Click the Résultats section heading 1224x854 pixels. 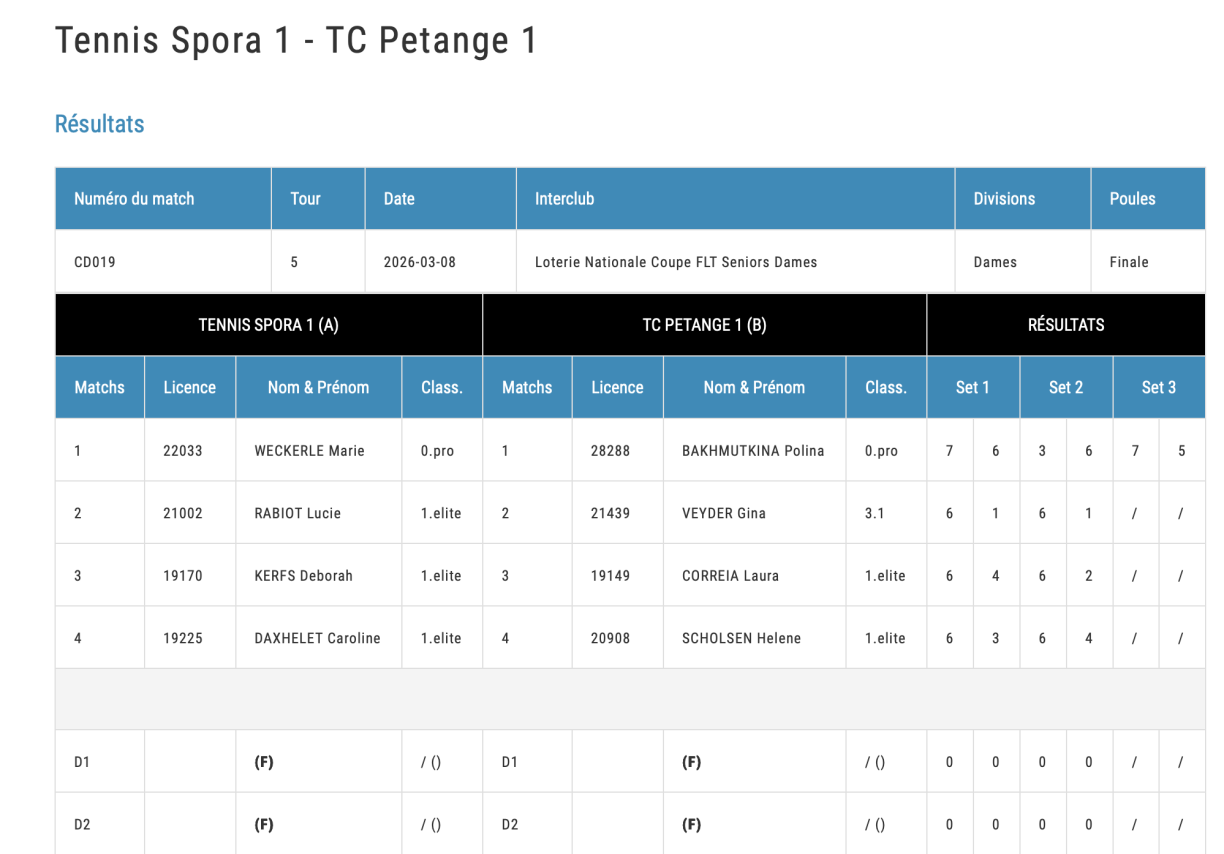(x=99, y=125)
